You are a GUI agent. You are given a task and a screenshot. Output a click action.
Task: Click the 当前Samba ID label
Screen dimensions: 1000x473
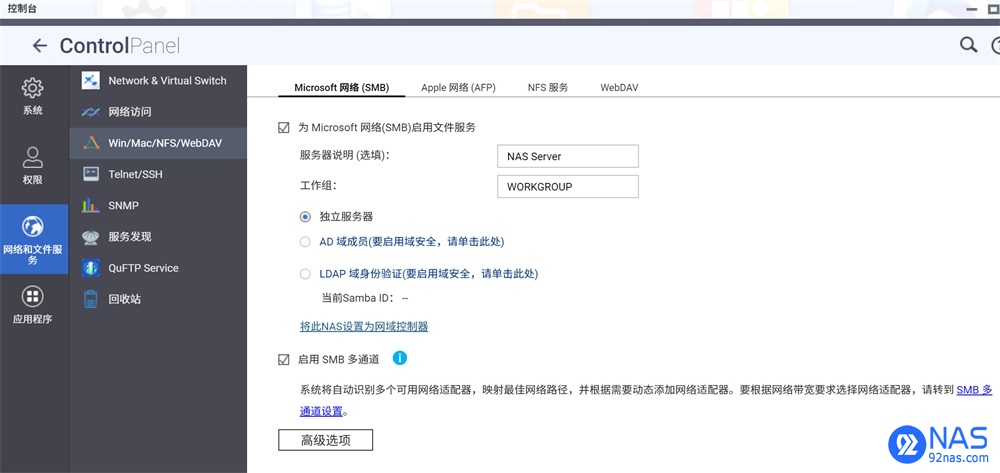(357, 298)
